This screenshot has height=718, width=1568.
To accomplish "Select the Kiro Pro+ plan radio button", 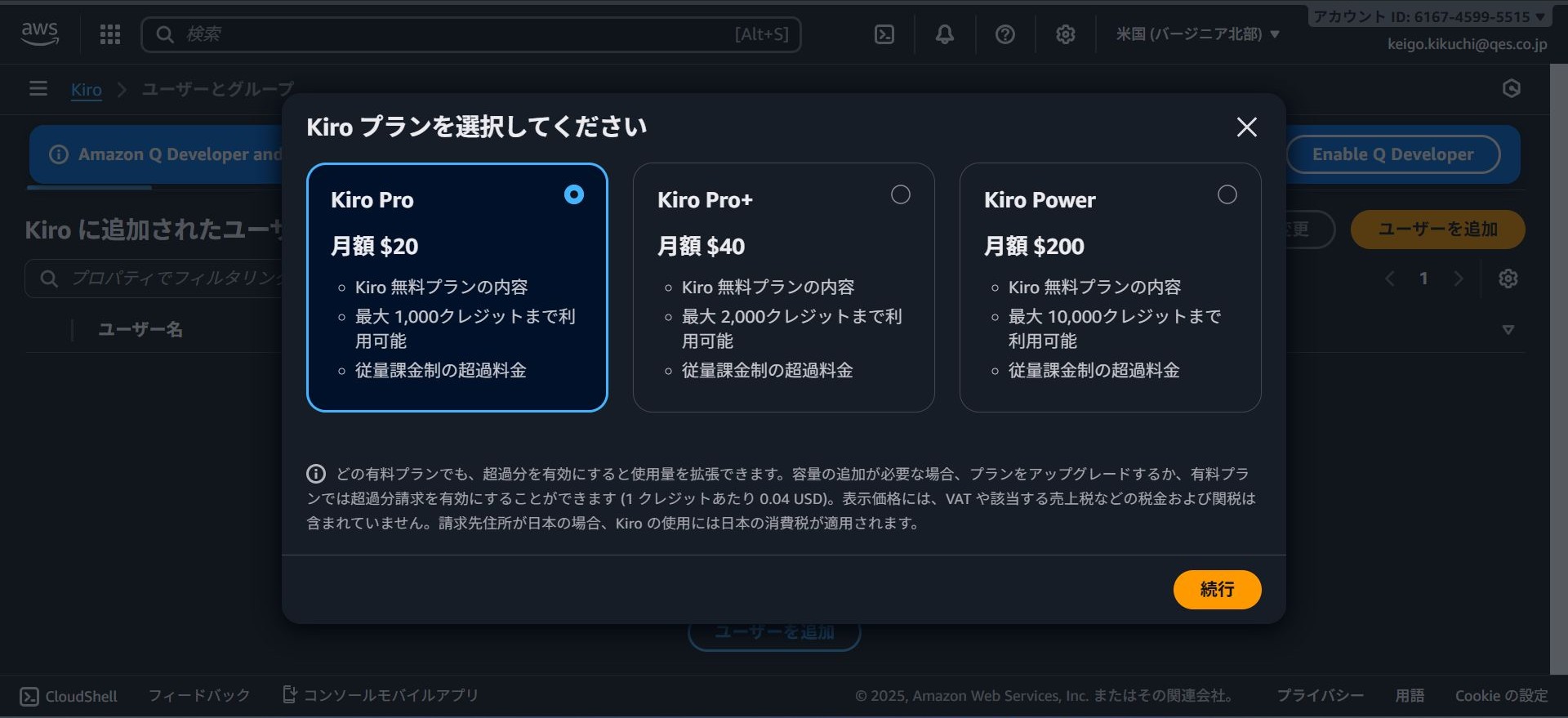I will 900,194.
